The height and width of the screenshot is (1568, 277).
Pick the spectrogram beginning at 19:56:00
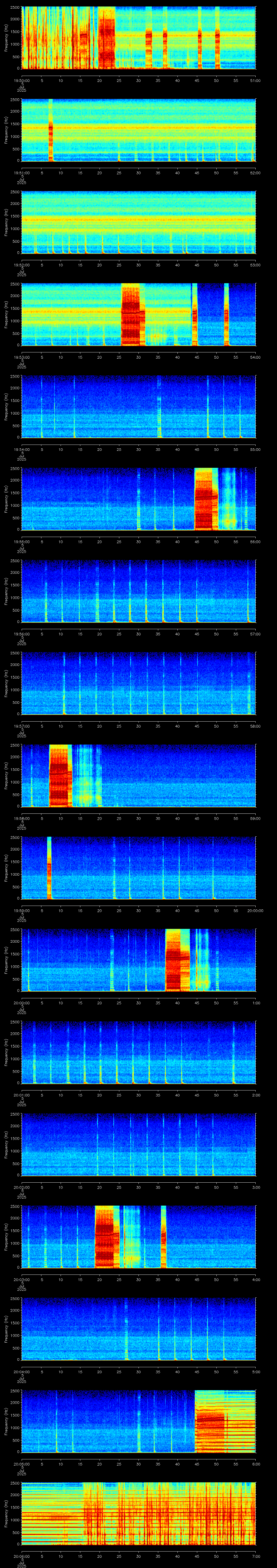click(139, 591)
